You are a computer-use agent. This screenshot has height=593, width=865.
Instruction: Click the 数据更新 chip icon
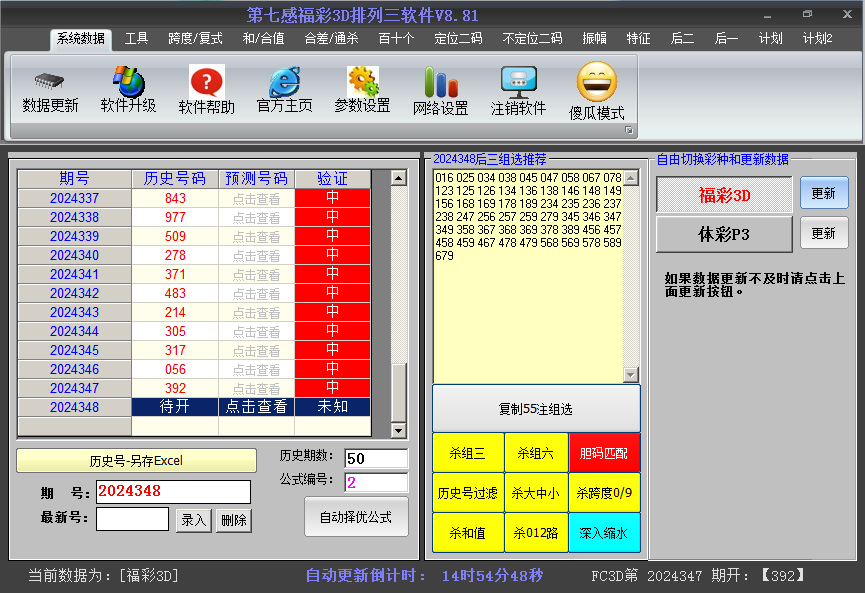click(x=50, y=81)
